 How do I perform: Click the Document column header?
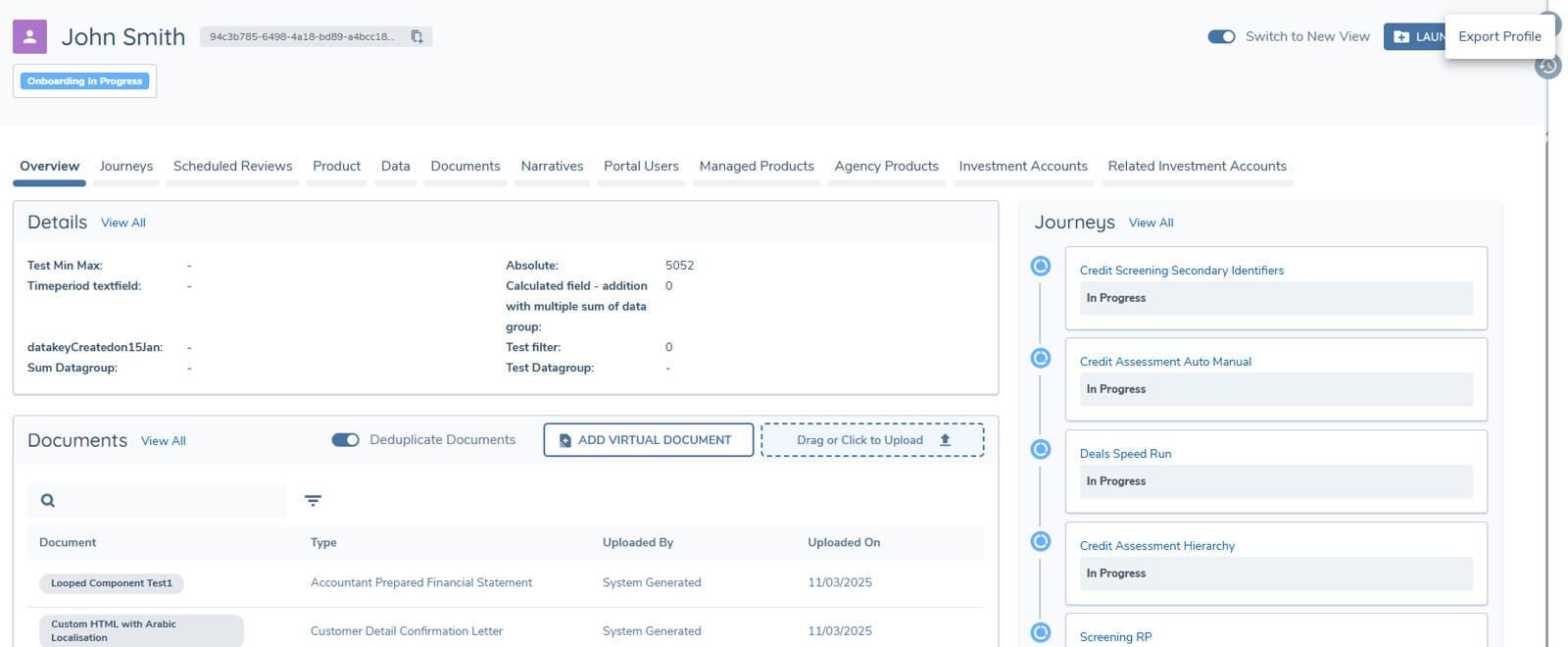[68, 543]
